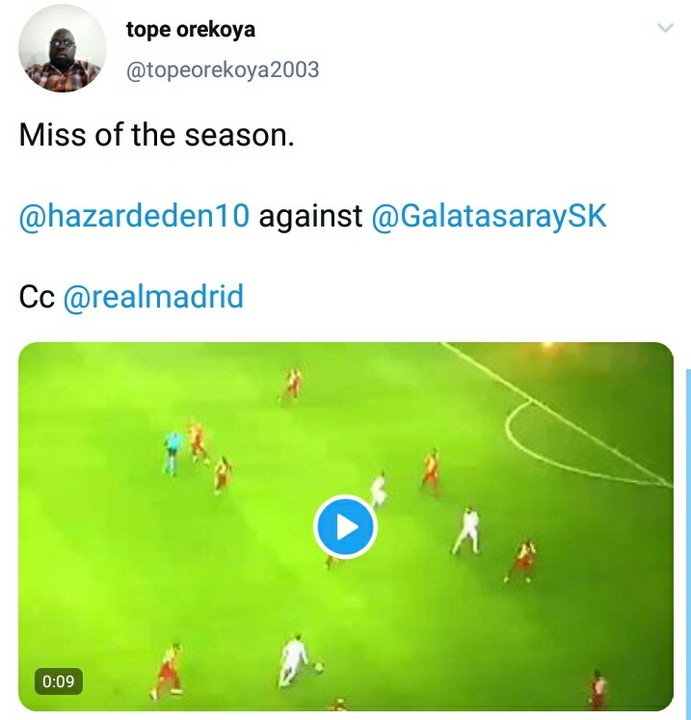The image size is (691, 720).
Task: Click the football near the bottom of the video
Action: 319,666
